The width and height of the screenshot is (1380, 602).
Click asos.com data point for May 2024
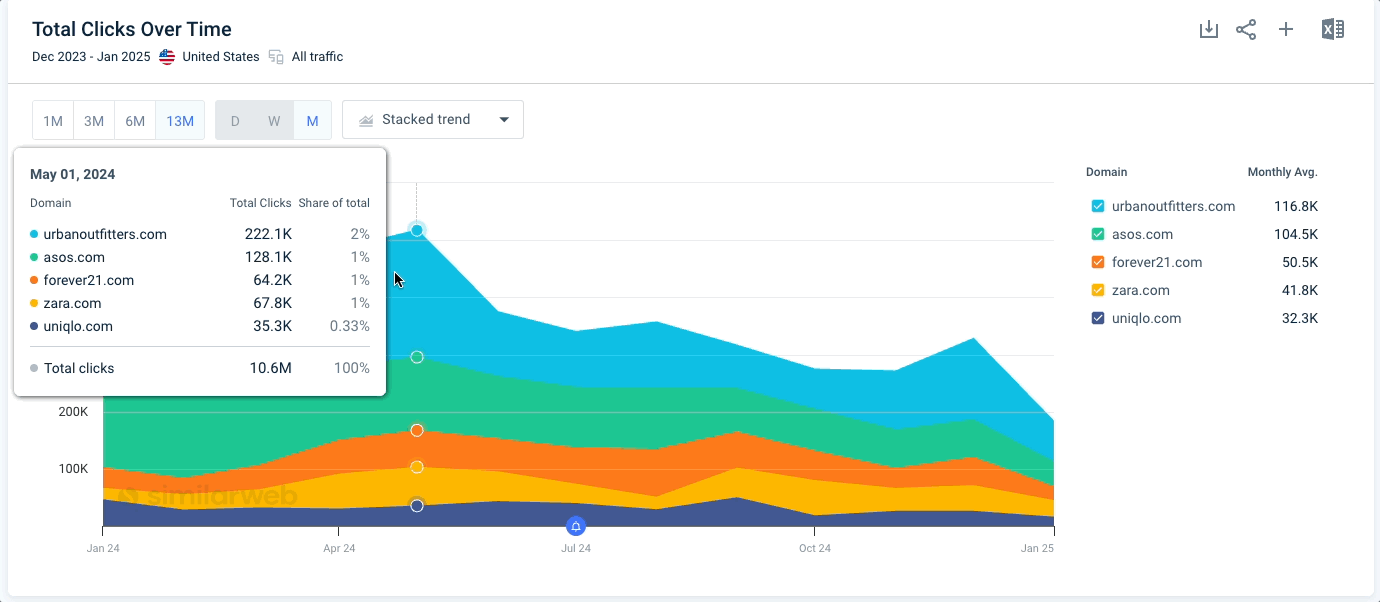(417, 357)
